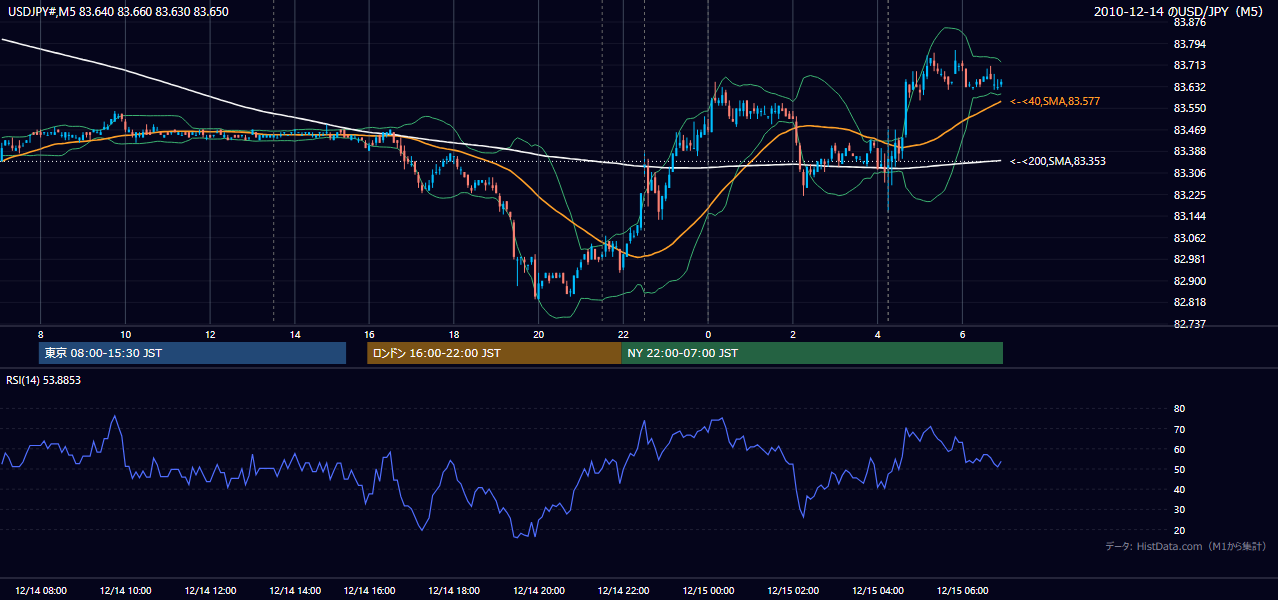Screen dimensions: 1278x600
Task: Click price axis value 83.144
Action: (x=1188, y=216)
